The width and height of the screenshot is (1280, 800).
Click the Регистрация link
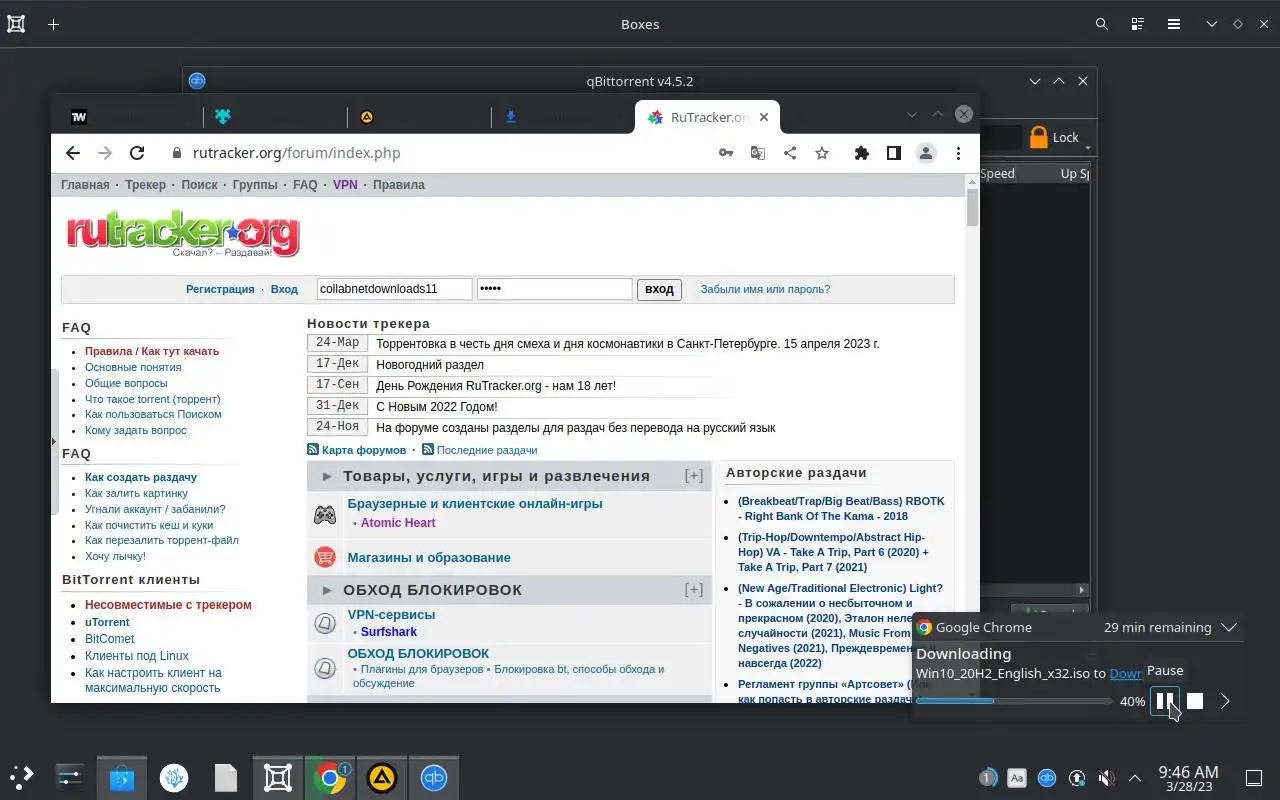coord(220,289)
